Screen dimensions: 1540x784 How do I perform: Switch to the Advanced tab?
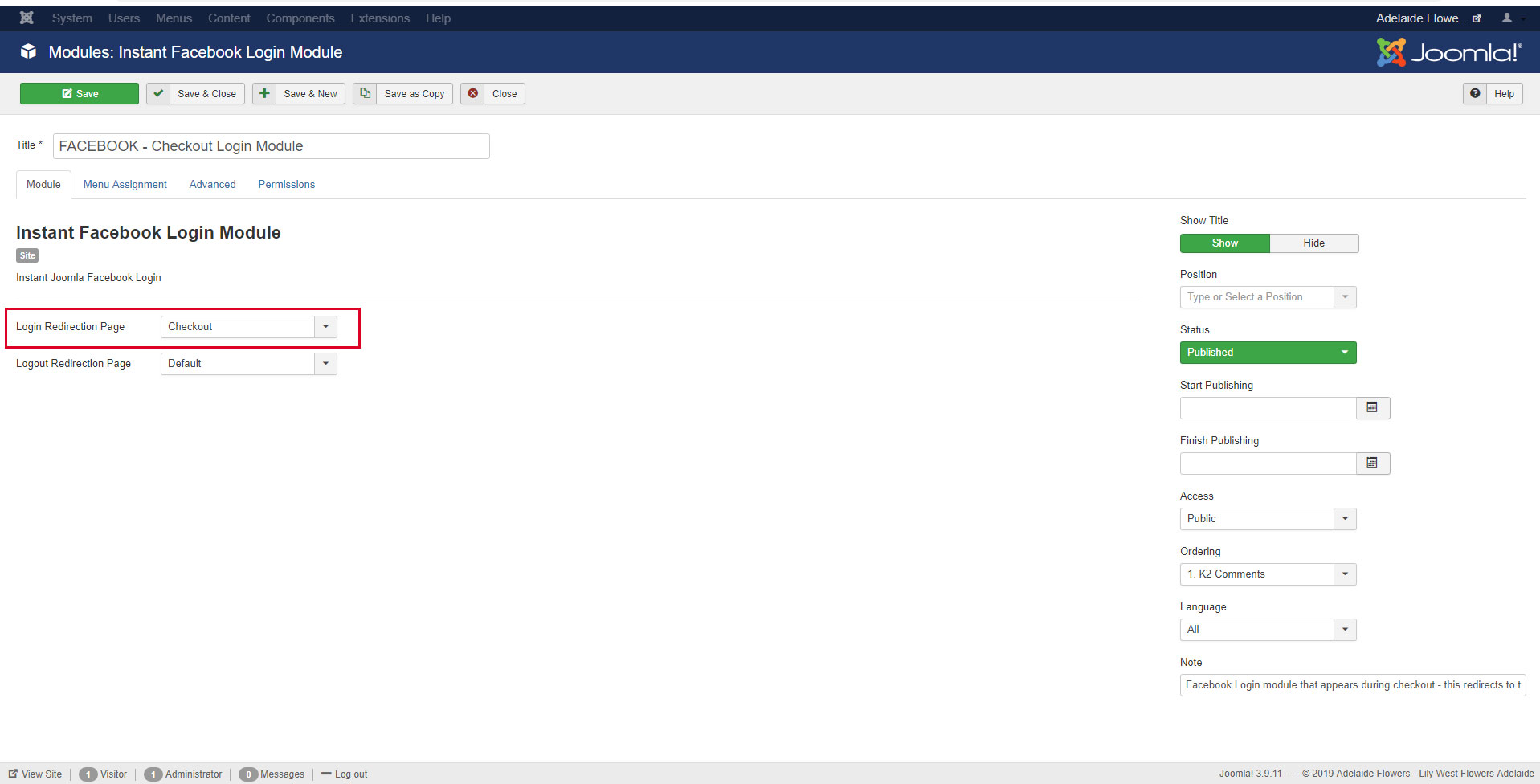click(213, 184)
